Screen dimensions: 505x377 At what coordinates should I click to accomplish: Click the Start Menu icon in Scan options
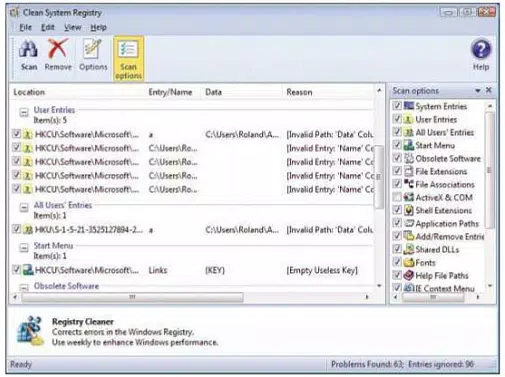(409, 145)
